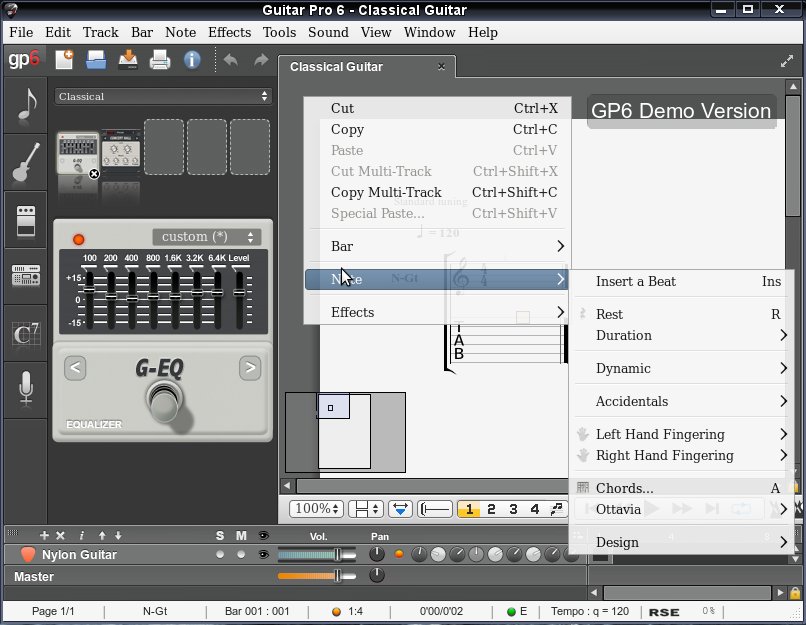Open a file with the folder icon
The width and height of the screenshot is (806, 625).
pos(96,60)
